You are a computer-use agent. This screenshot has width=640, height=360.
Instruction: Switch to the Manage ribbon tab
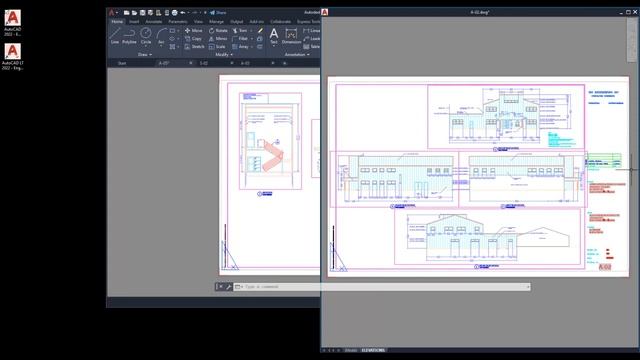coord(216,22)
